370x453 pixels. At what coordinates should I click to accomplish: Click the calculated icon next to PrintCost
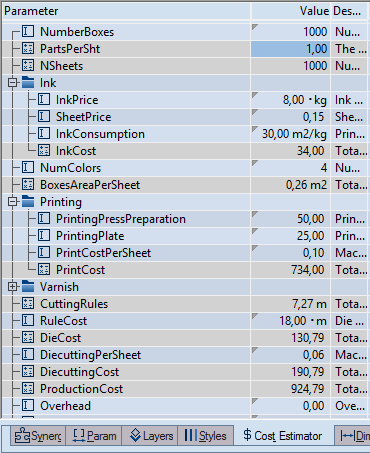44,269
